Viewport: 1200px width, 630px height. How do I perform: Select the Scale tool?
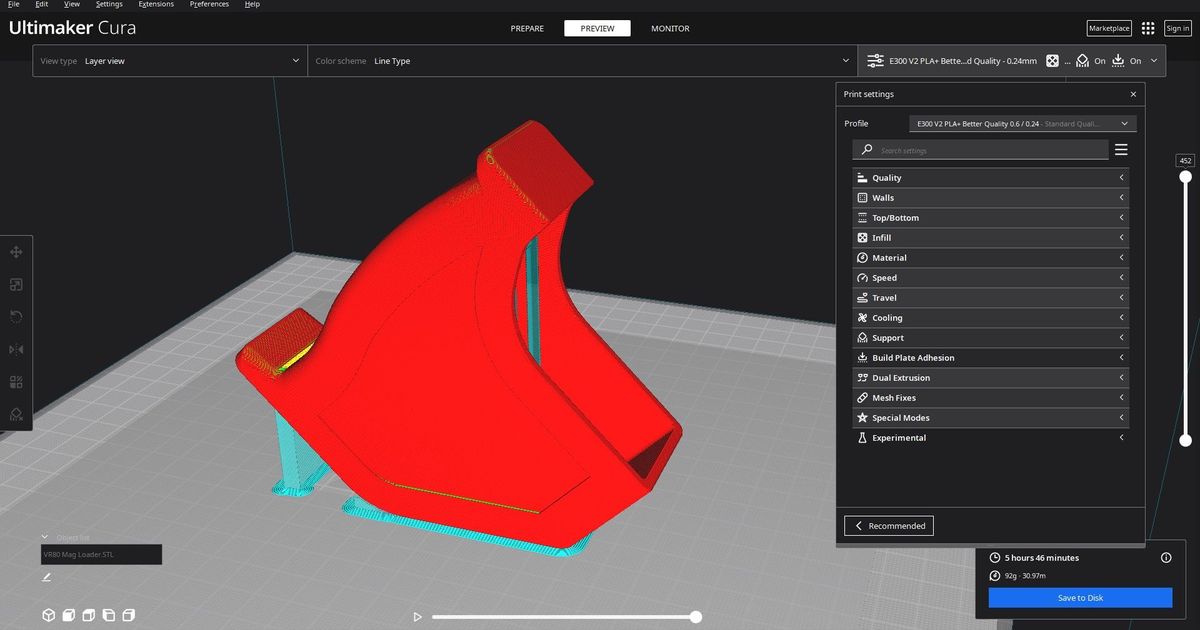[x=16, y=284]
